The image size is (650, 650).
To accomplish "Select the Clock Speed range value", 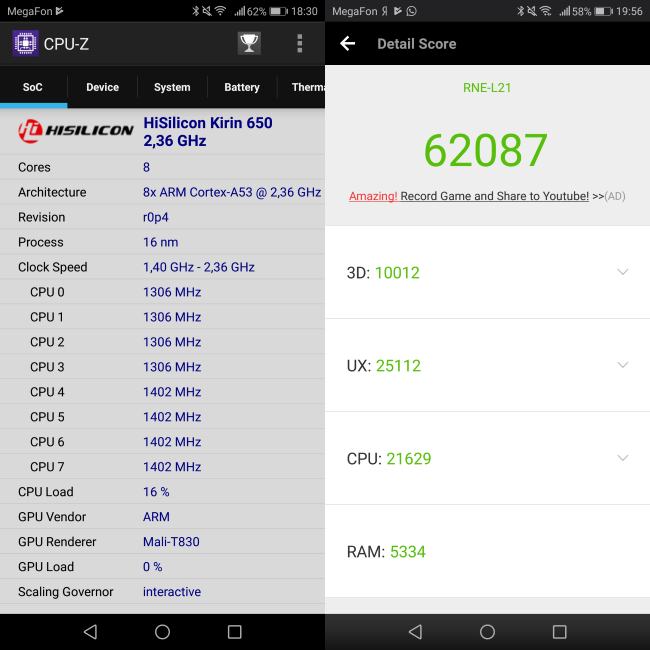I will tap(199, 267).
